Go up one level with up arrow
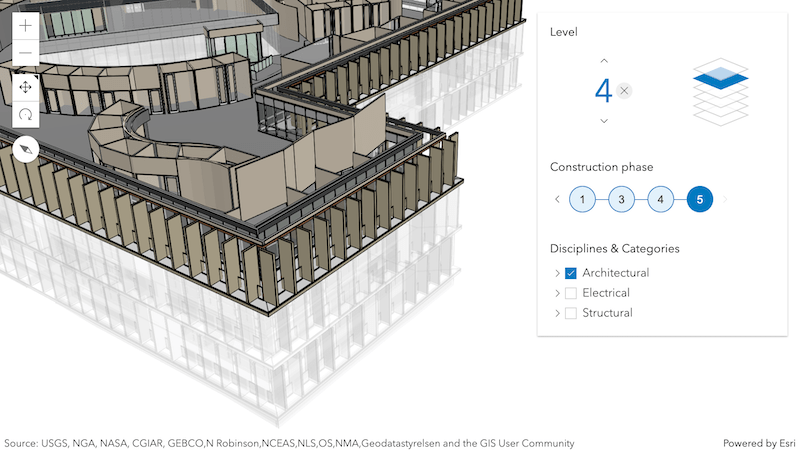800x450 pixels. (604, 61)
